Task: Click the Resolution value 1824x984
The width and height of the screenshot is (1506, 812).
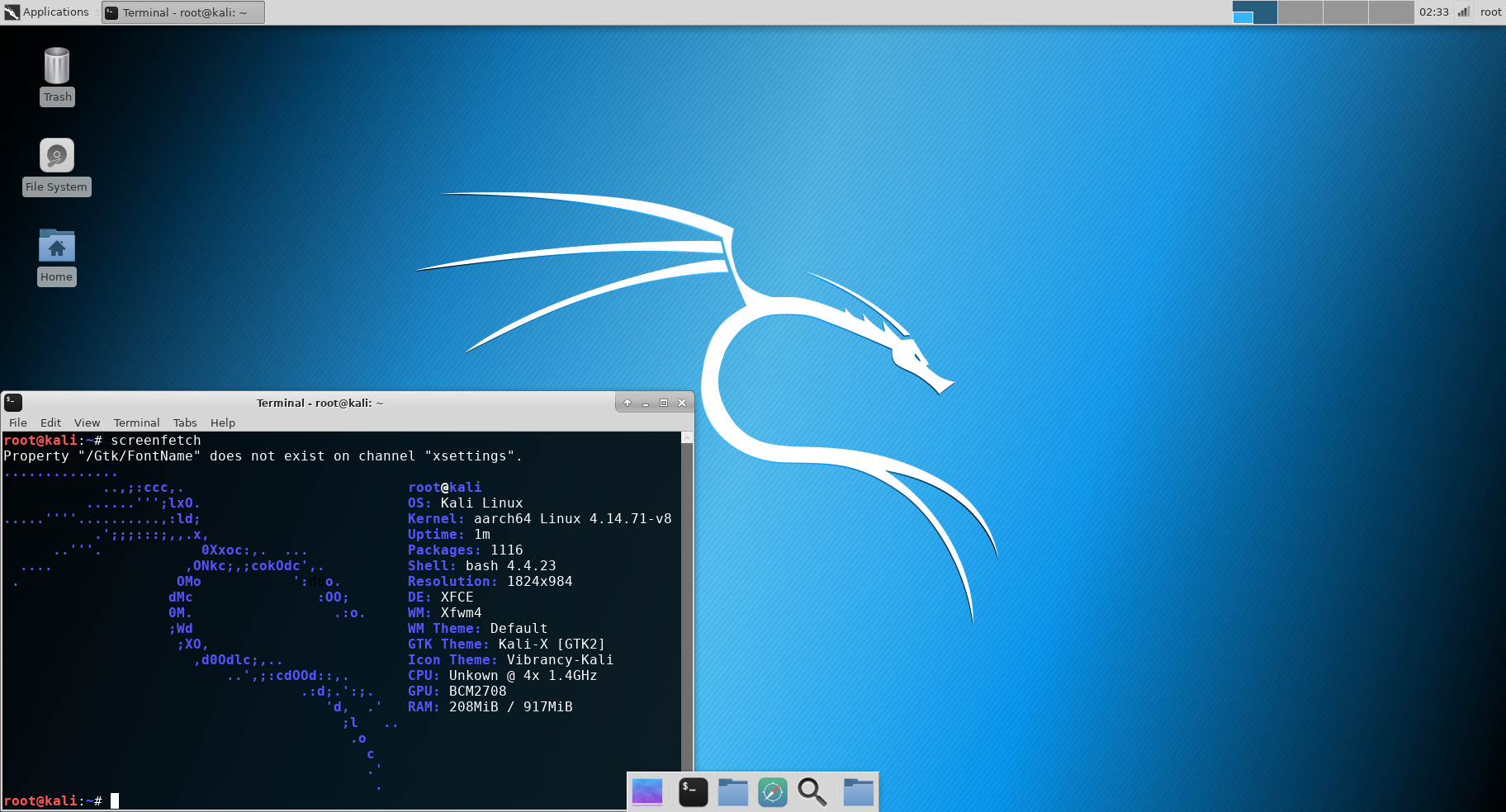Action: [539, 582]
